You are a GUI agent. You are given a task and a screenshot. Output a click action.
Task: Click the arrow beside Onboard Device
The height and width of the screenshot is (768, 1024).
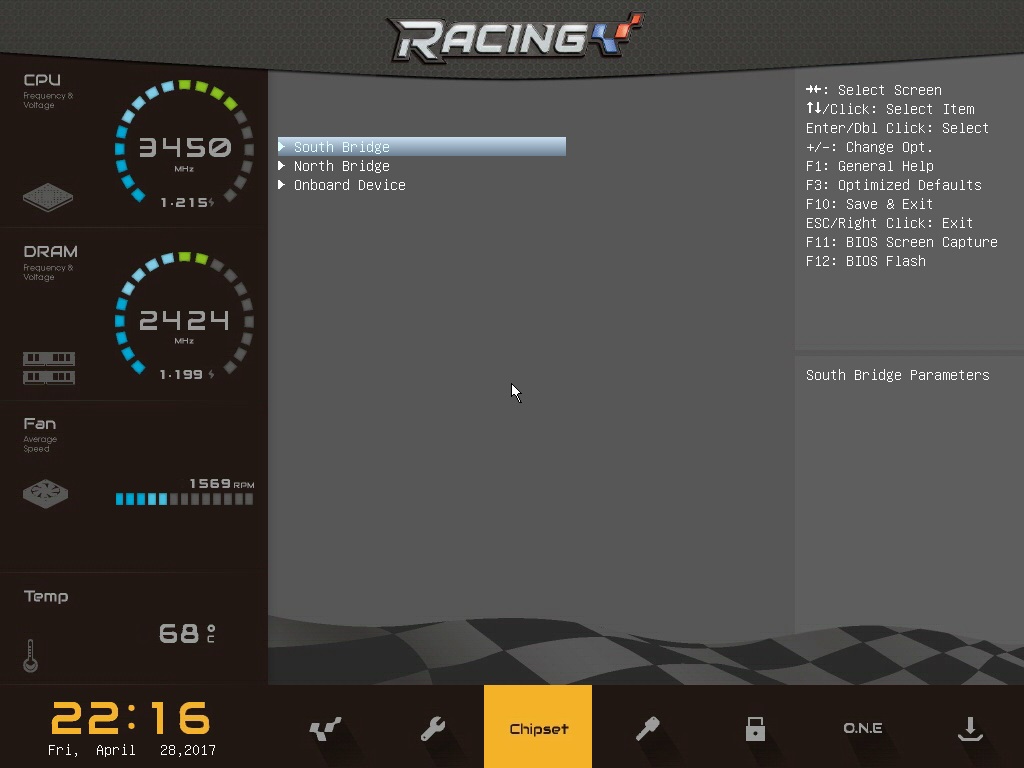tap(281, 184)
